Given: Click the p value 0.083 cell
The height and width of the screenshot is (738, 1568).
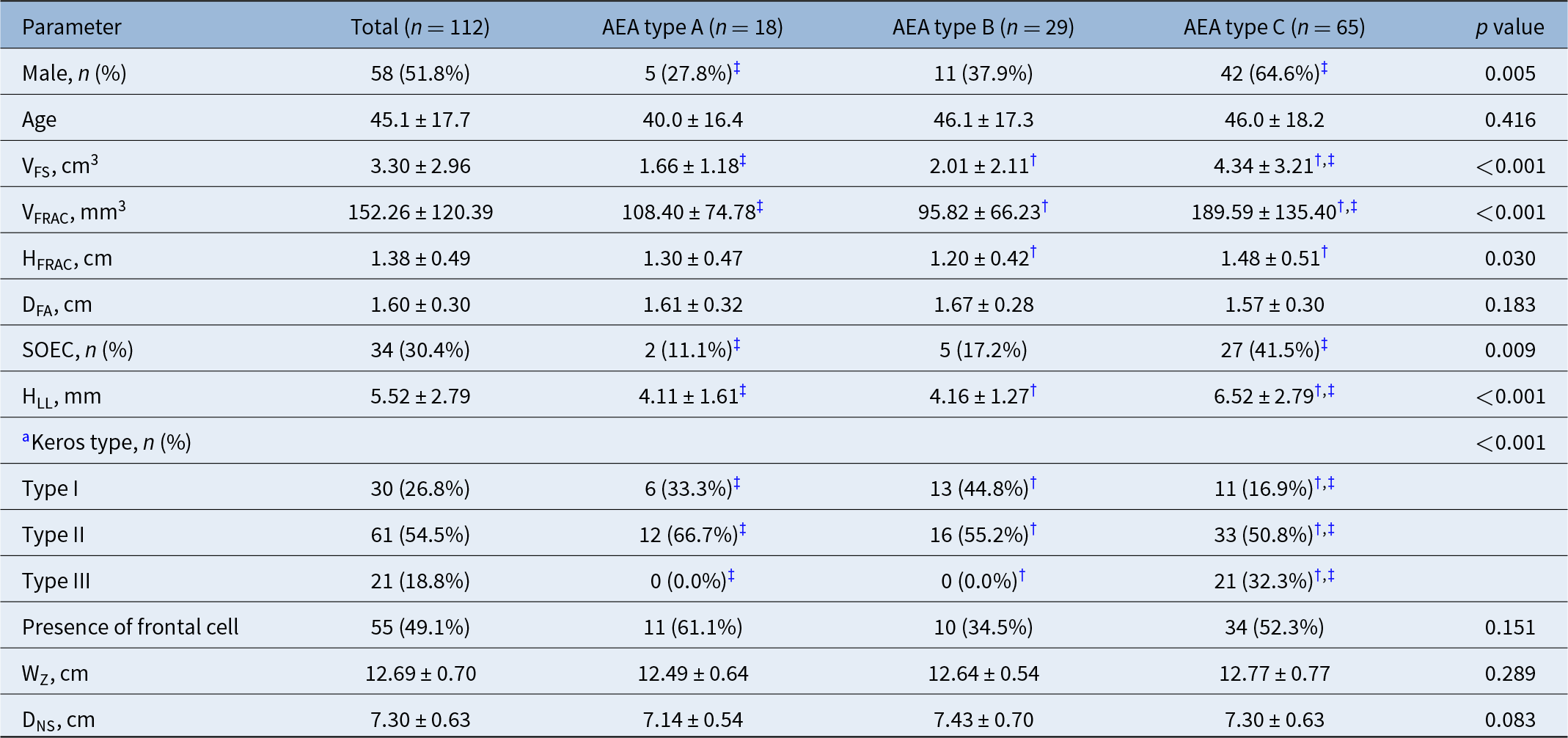Looking at the screenshot, I should 1509,720.
